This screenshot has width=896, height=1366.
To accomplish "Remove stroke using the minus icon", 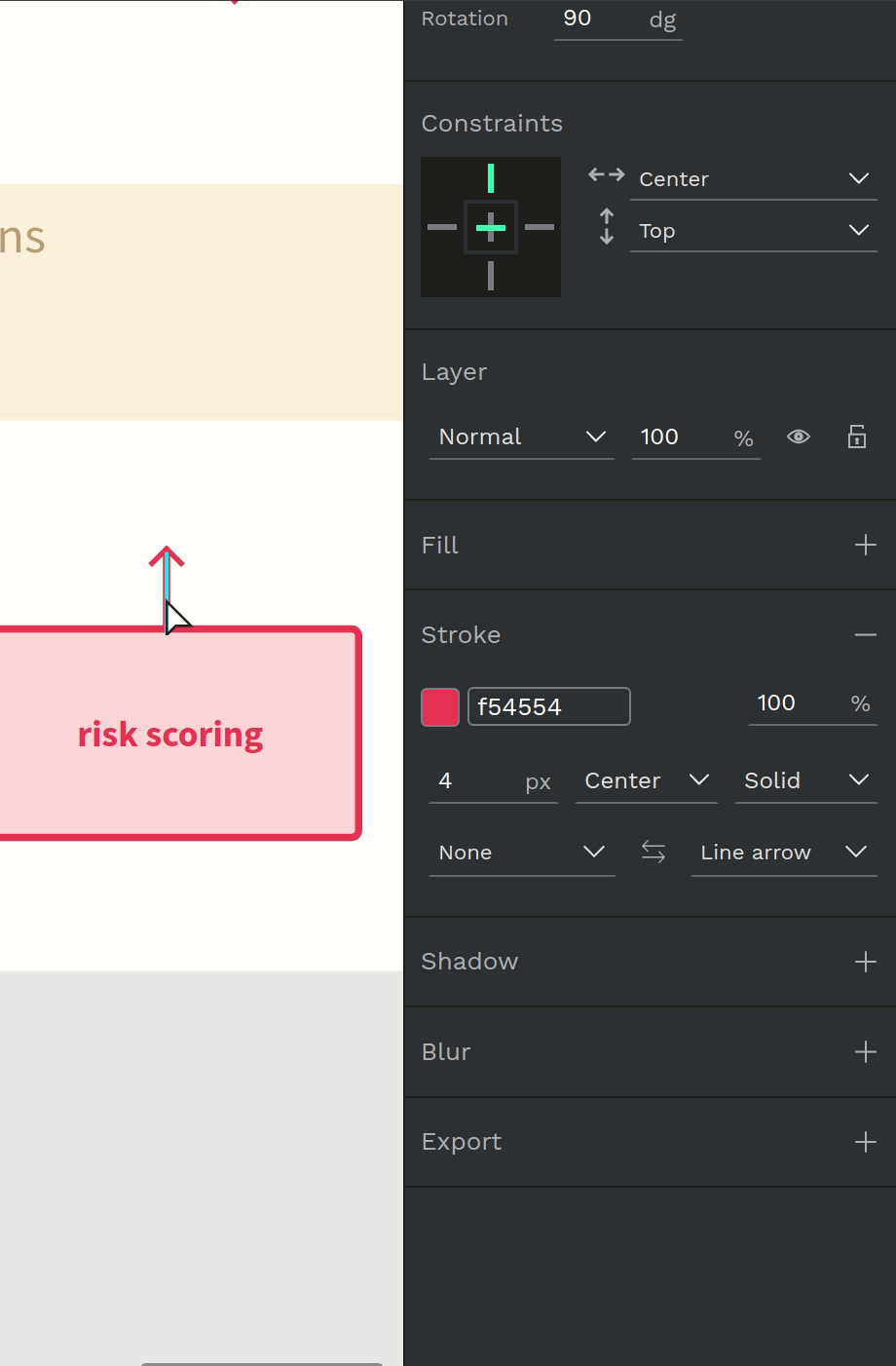I will [865, 635].
